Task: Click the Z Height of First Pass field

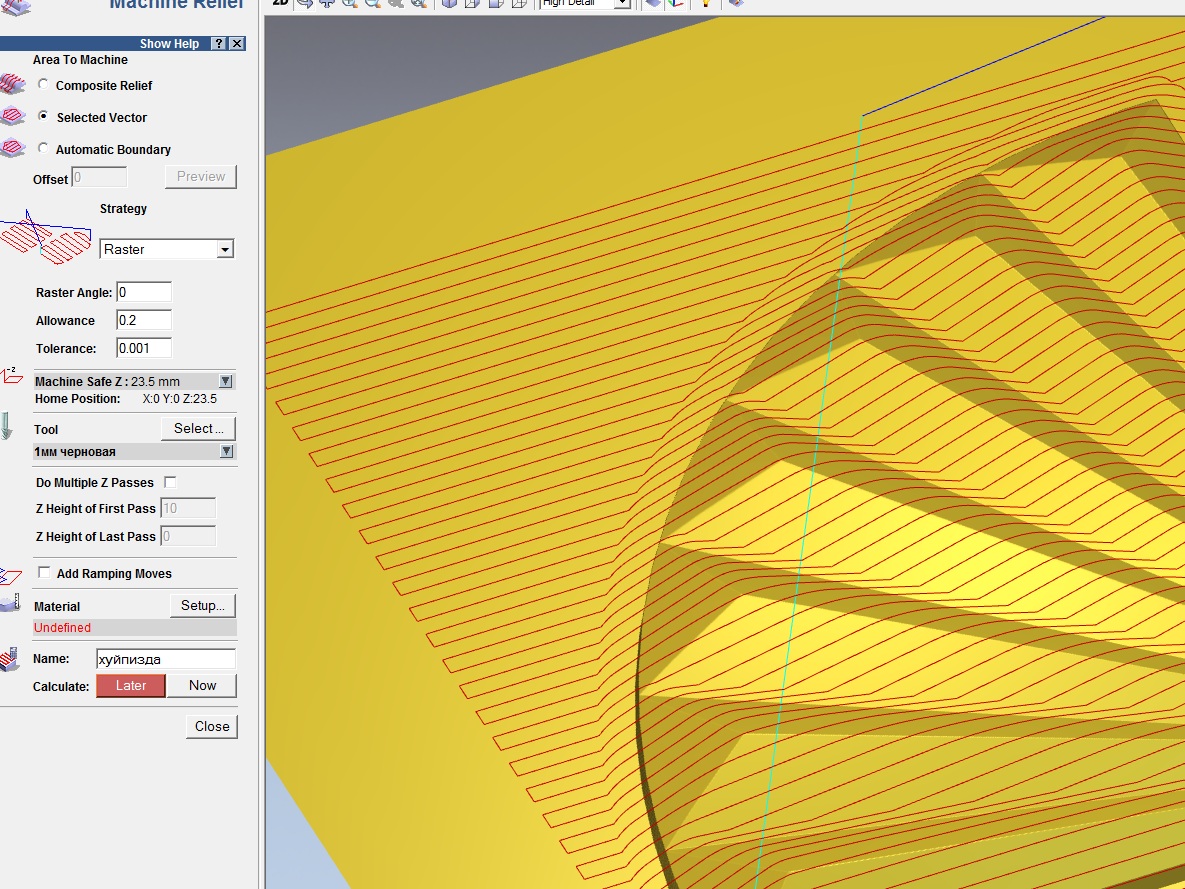Action: click(188, 509)
